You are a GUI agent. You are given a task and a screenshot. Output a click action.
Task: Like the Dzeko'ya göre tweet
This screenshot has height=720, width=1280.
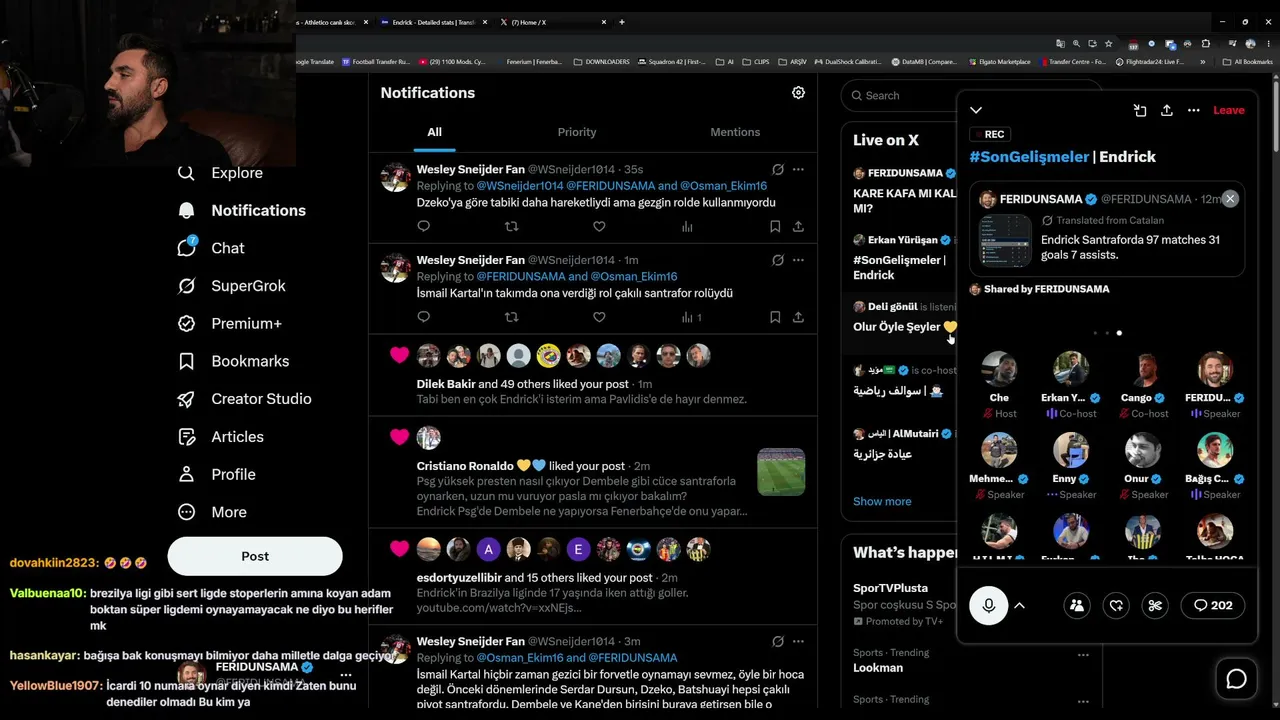(599, 227)
